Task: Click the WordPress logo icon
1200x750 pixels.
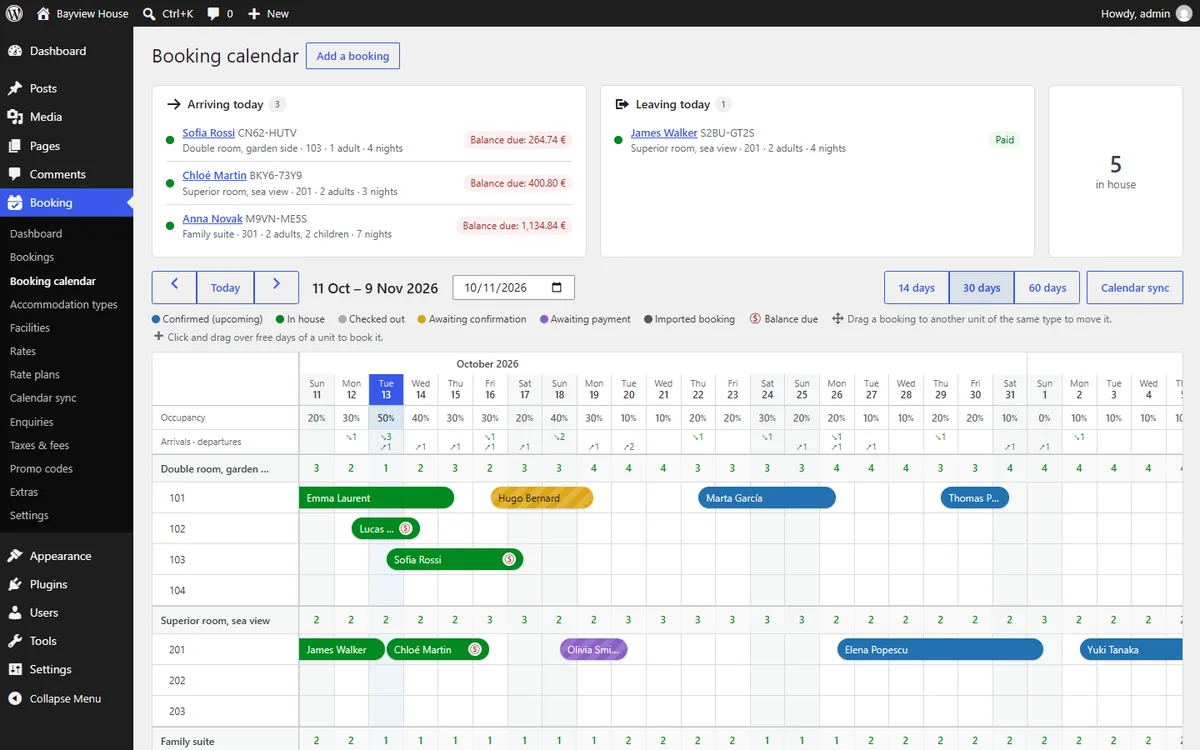Action: click(x=14, y=14)
